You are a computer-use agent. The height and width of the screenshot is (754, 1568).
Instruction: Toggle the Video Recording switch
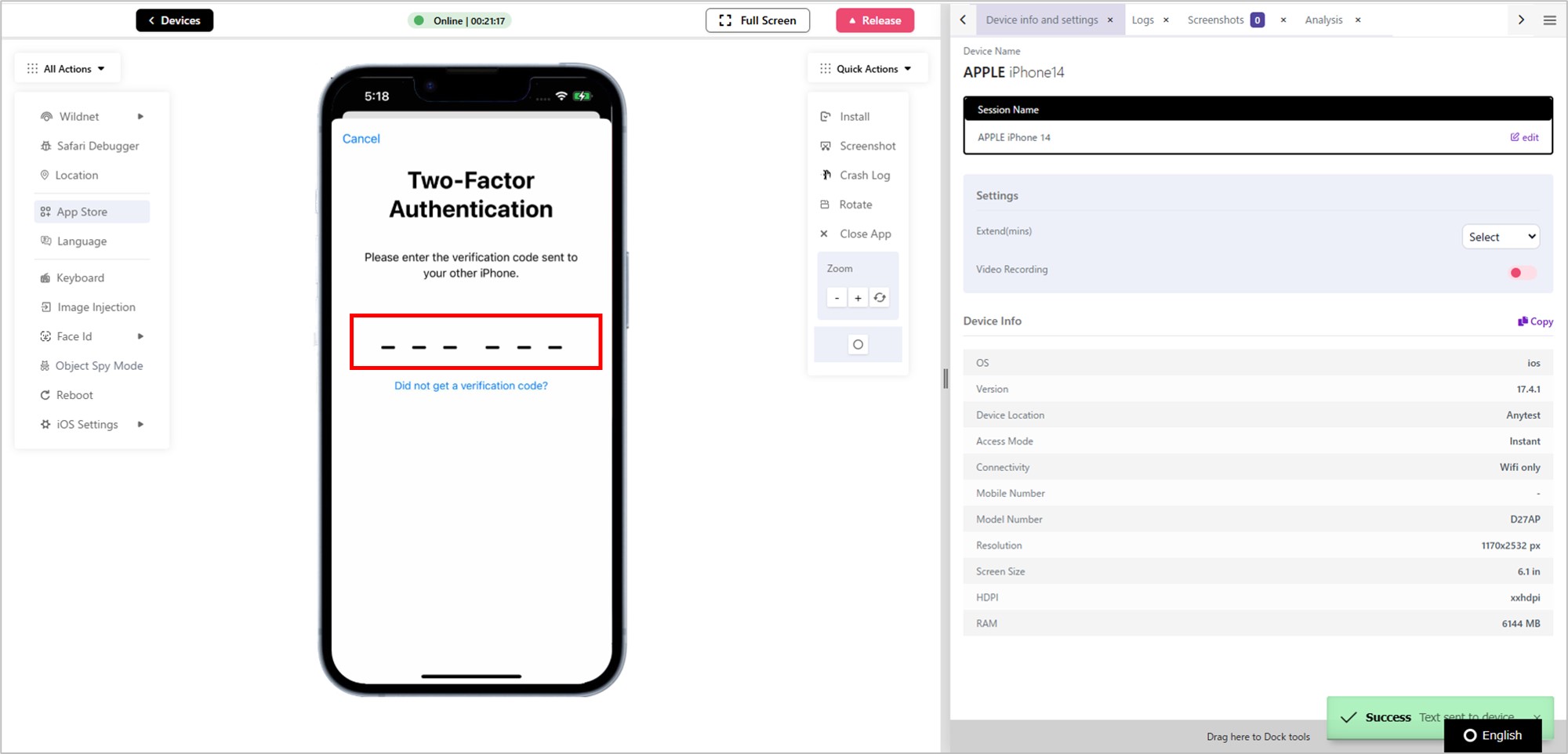click(1523, 273)
